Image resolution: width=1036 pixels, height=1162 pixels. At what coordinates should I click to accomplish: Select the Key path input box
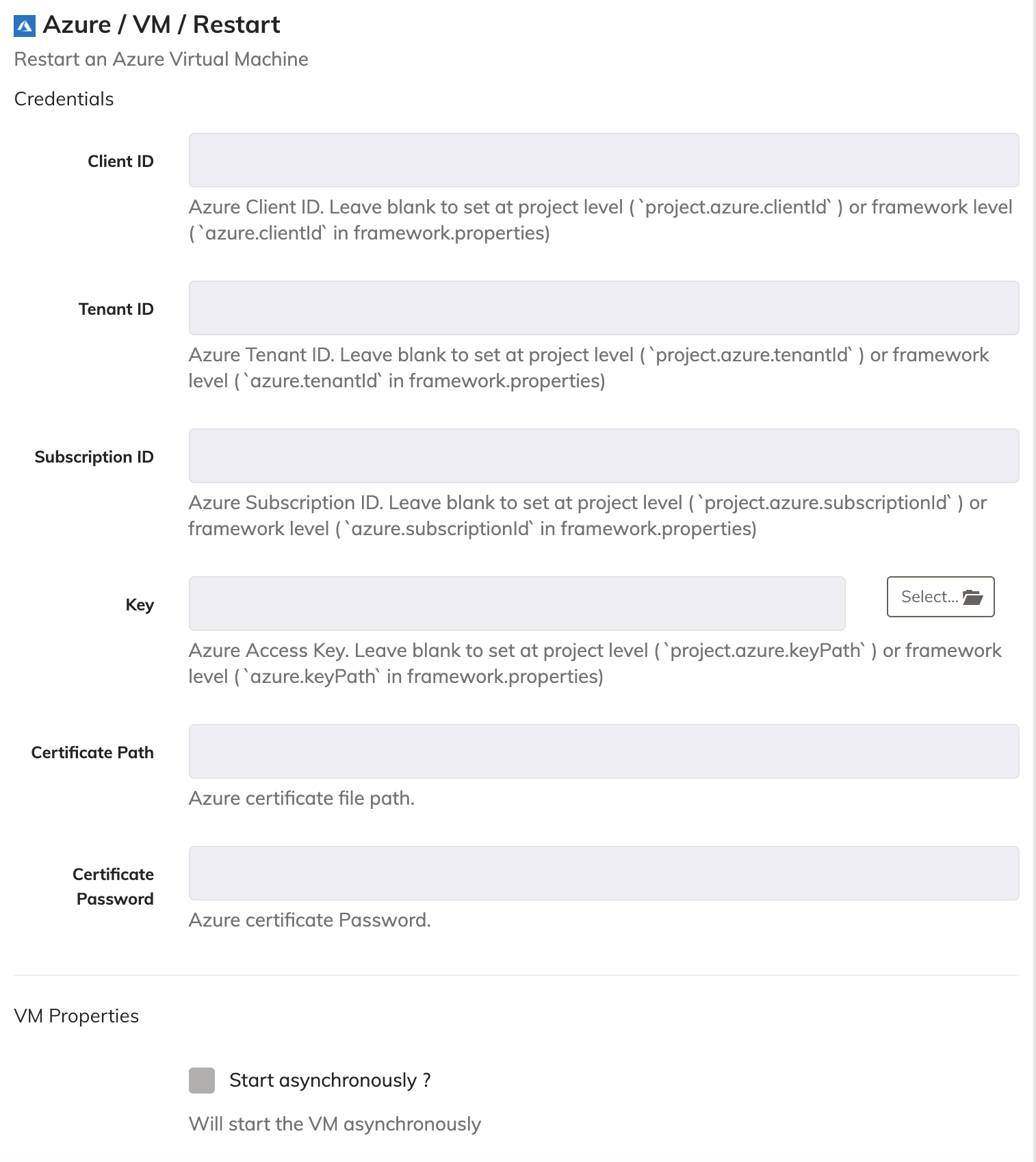(517, 604)
